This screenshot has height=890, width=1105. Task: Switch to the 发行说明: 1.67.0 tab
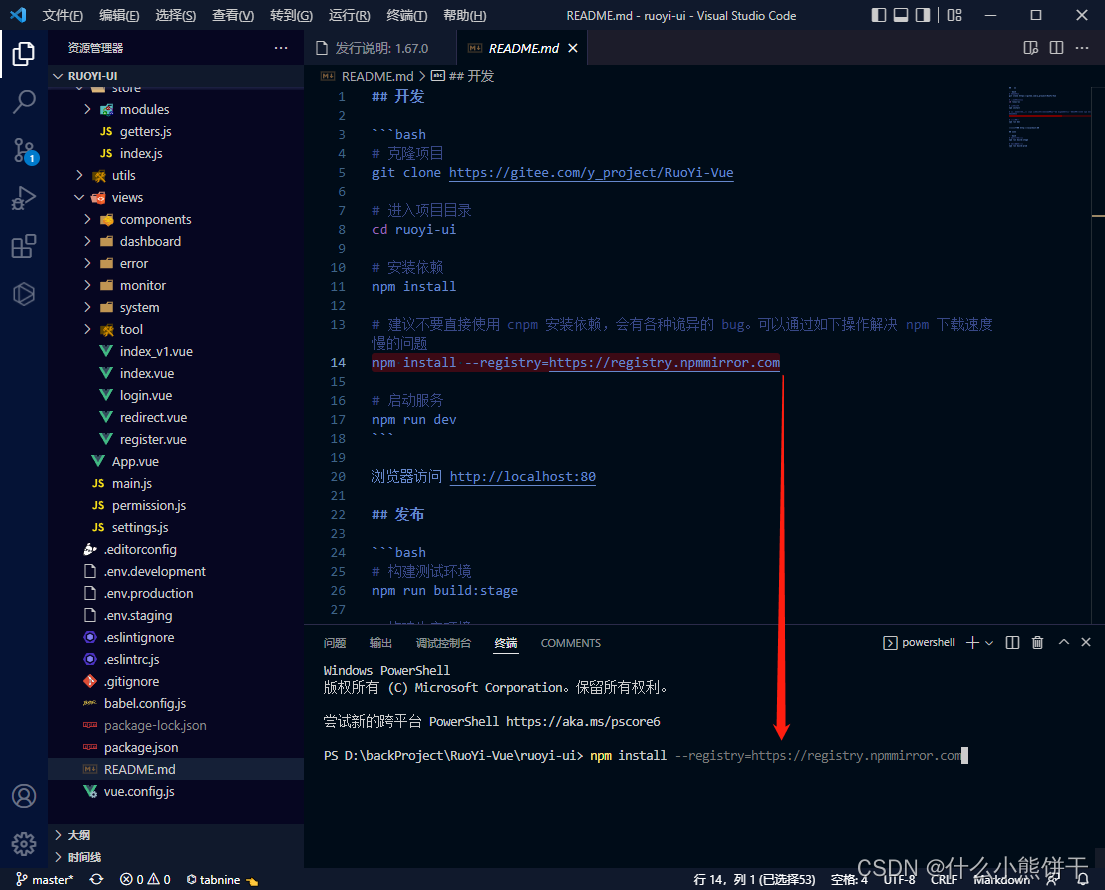point(381,48)
